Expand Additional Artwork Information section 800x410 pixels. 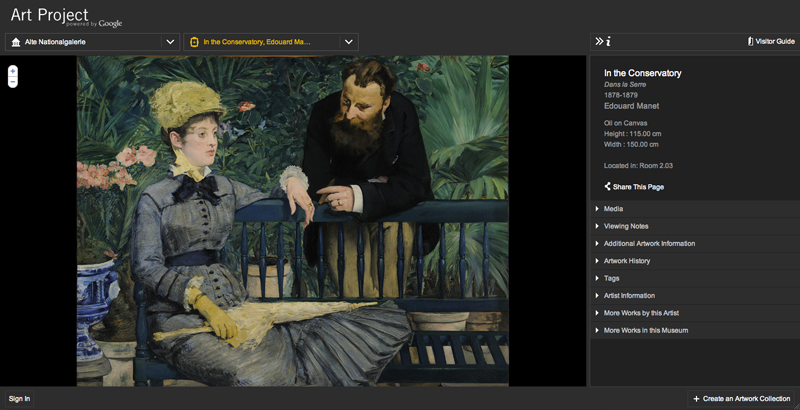click(x=649, y=243)
